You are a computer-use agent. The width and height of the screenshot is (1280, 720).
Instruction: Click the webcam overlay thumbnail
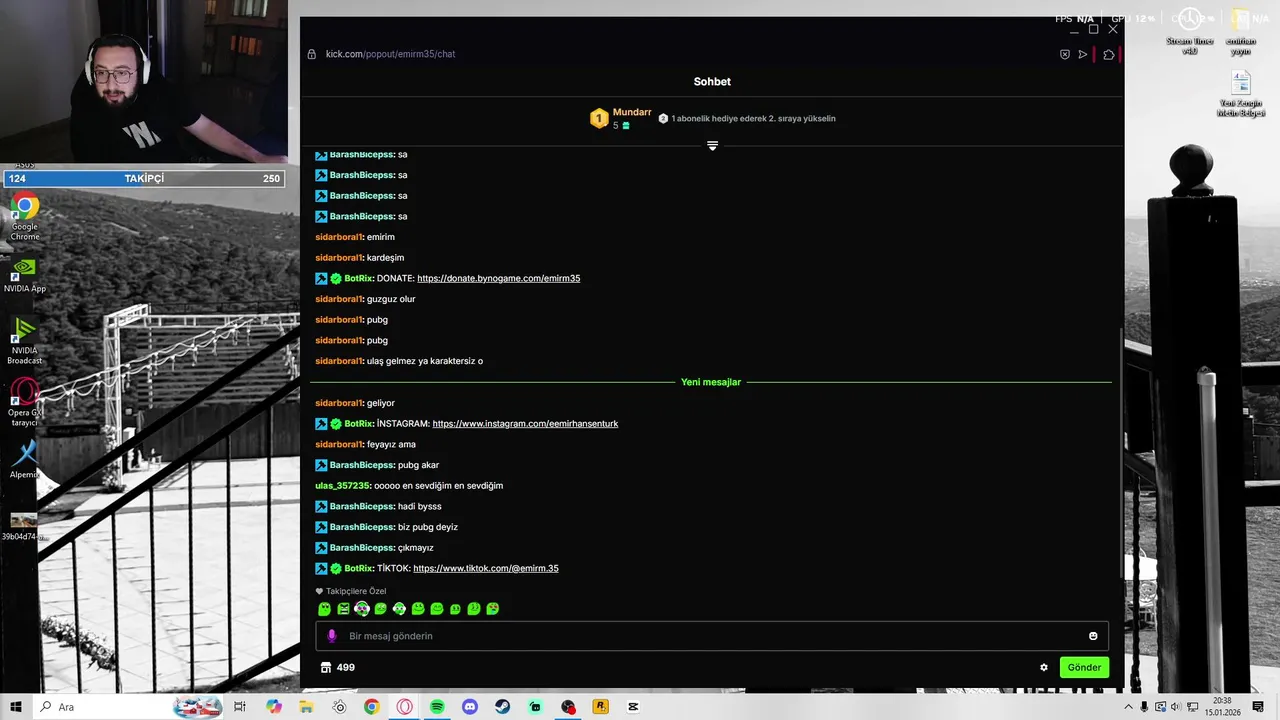click(144, 81)
